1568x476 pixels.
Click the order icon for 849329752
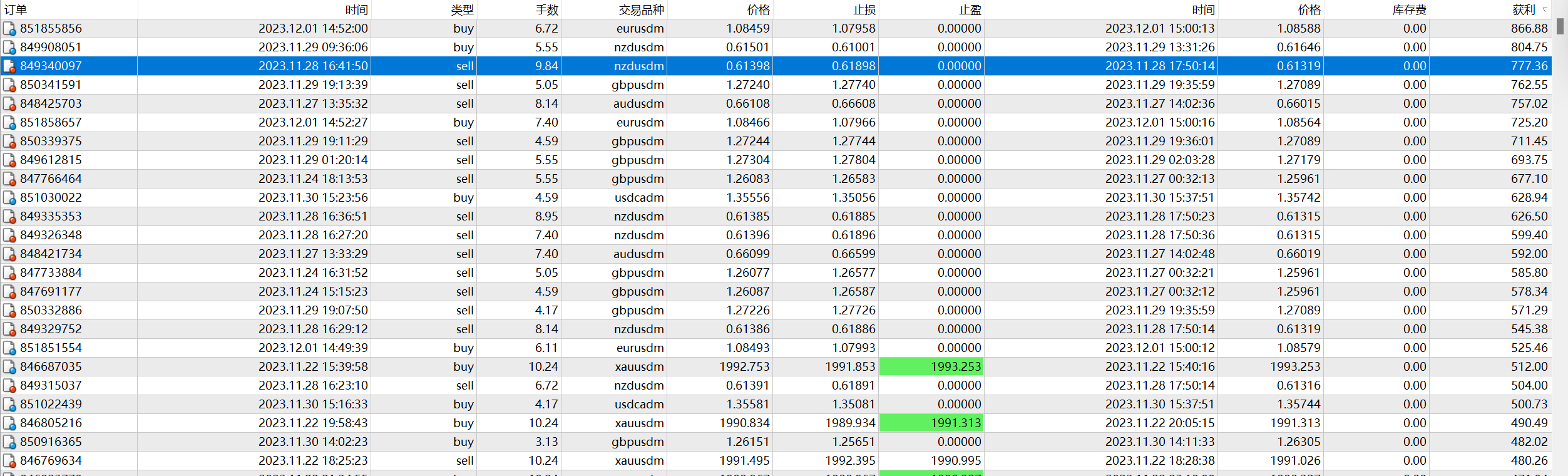tap(9, 329)
